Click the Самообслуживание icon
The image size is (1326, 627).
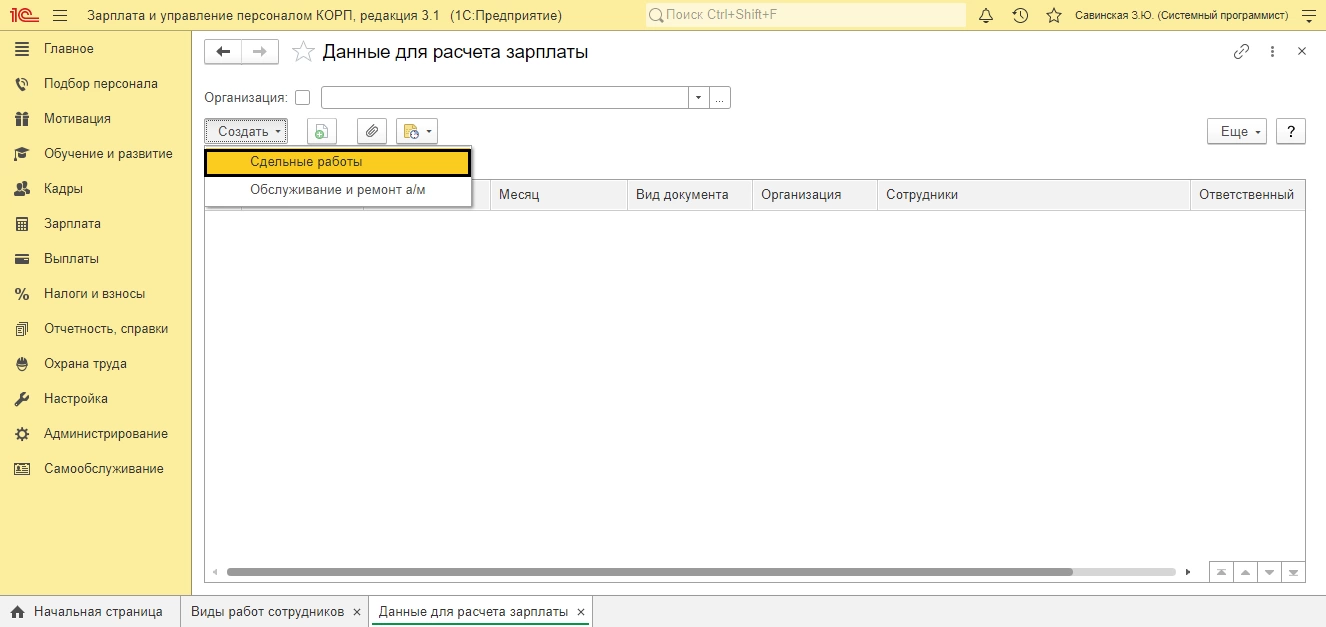pyautogui.click(x=22, y=469)
